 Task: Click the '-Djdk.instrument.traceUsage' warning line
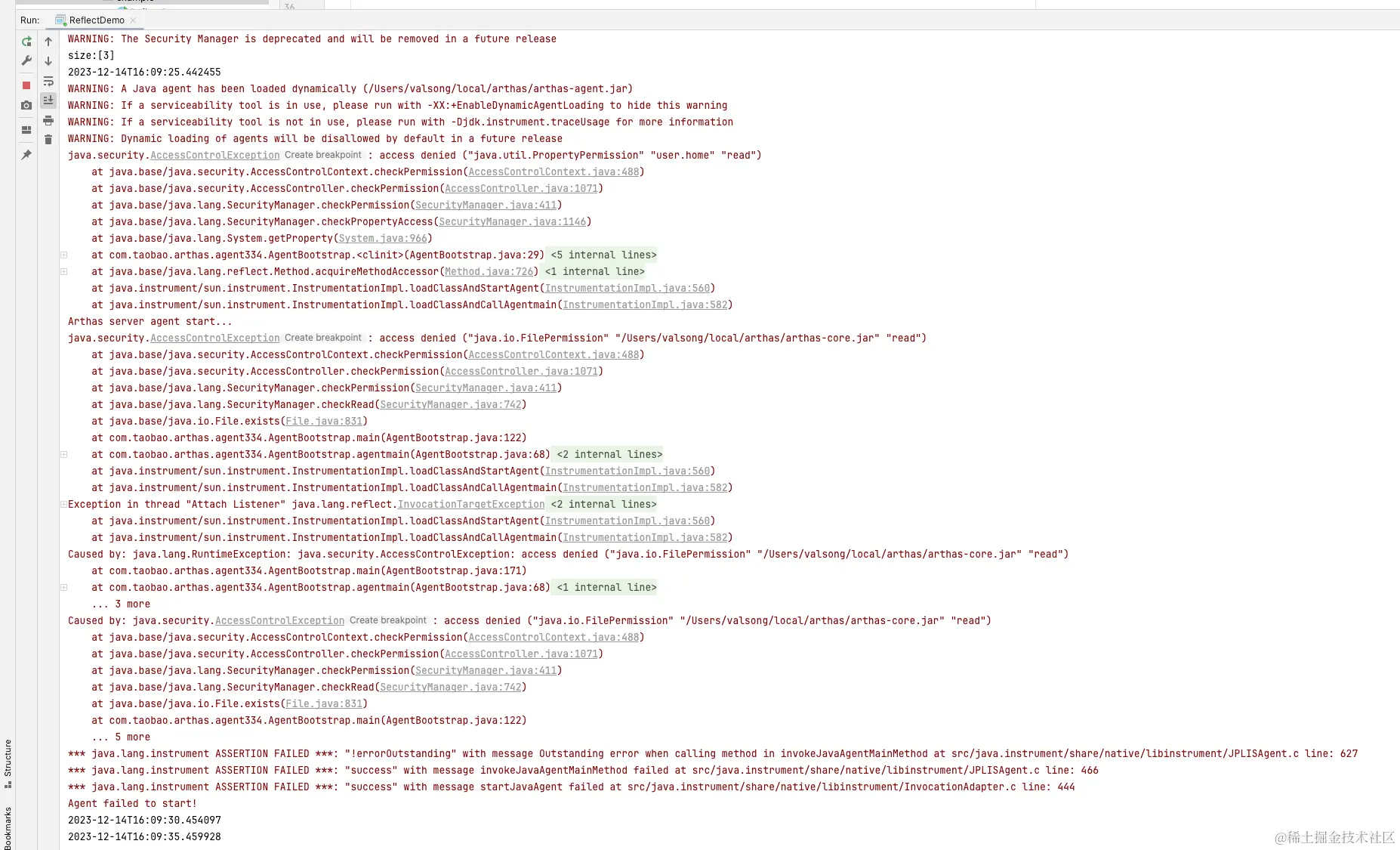pos(400,122)
